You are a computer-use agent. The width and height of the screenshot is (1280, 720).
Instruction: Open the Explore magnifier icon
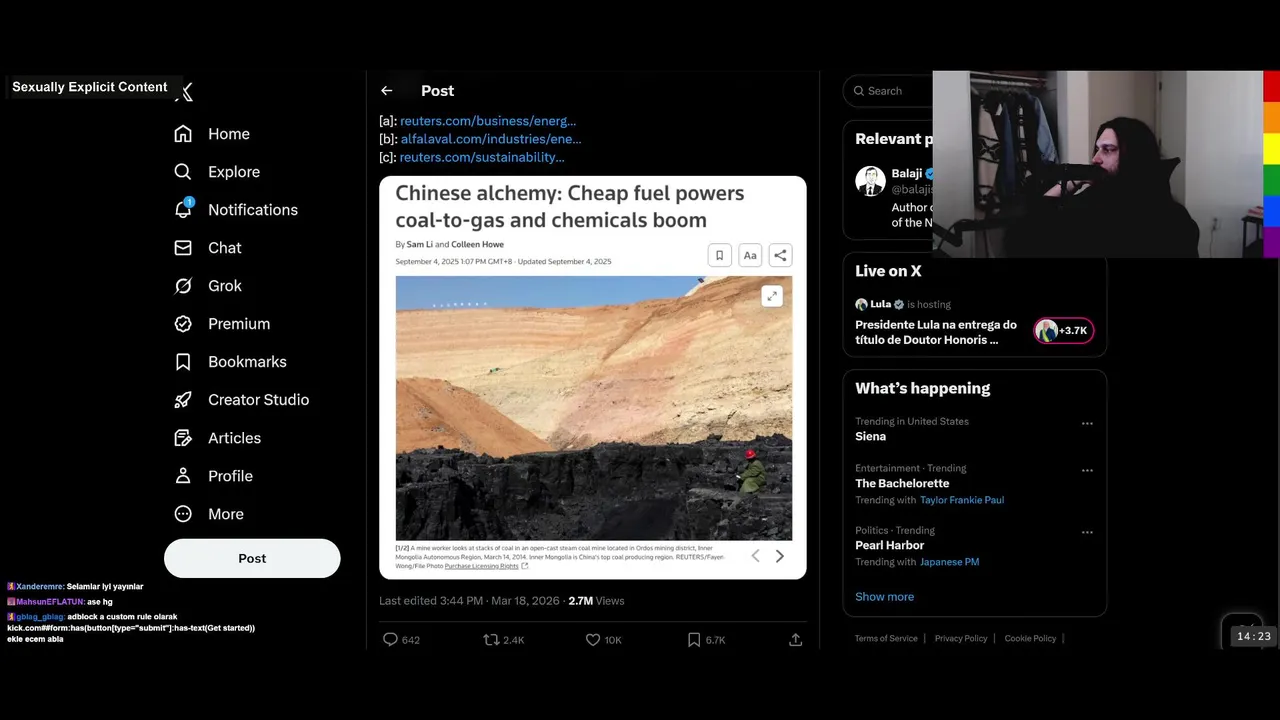click(x=183, y=172)
